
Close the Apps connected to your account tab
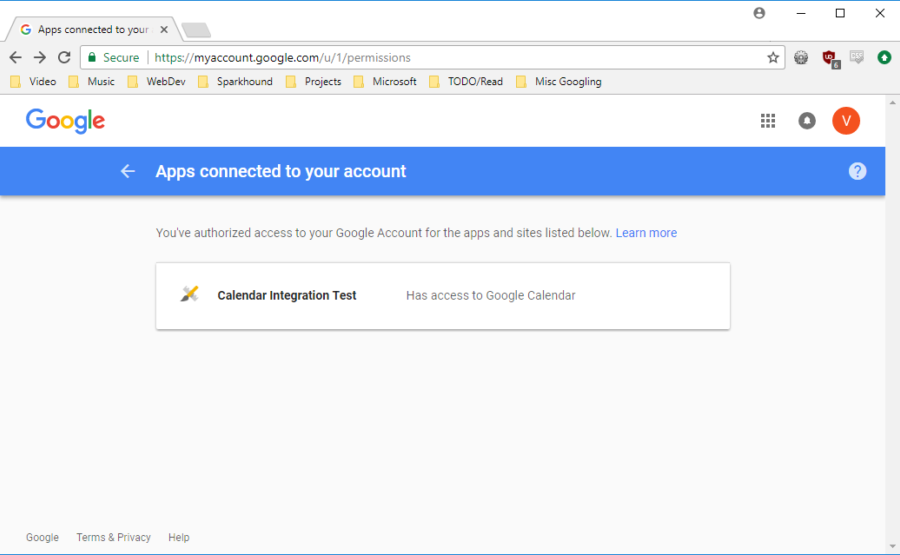(x=164, y=29)
